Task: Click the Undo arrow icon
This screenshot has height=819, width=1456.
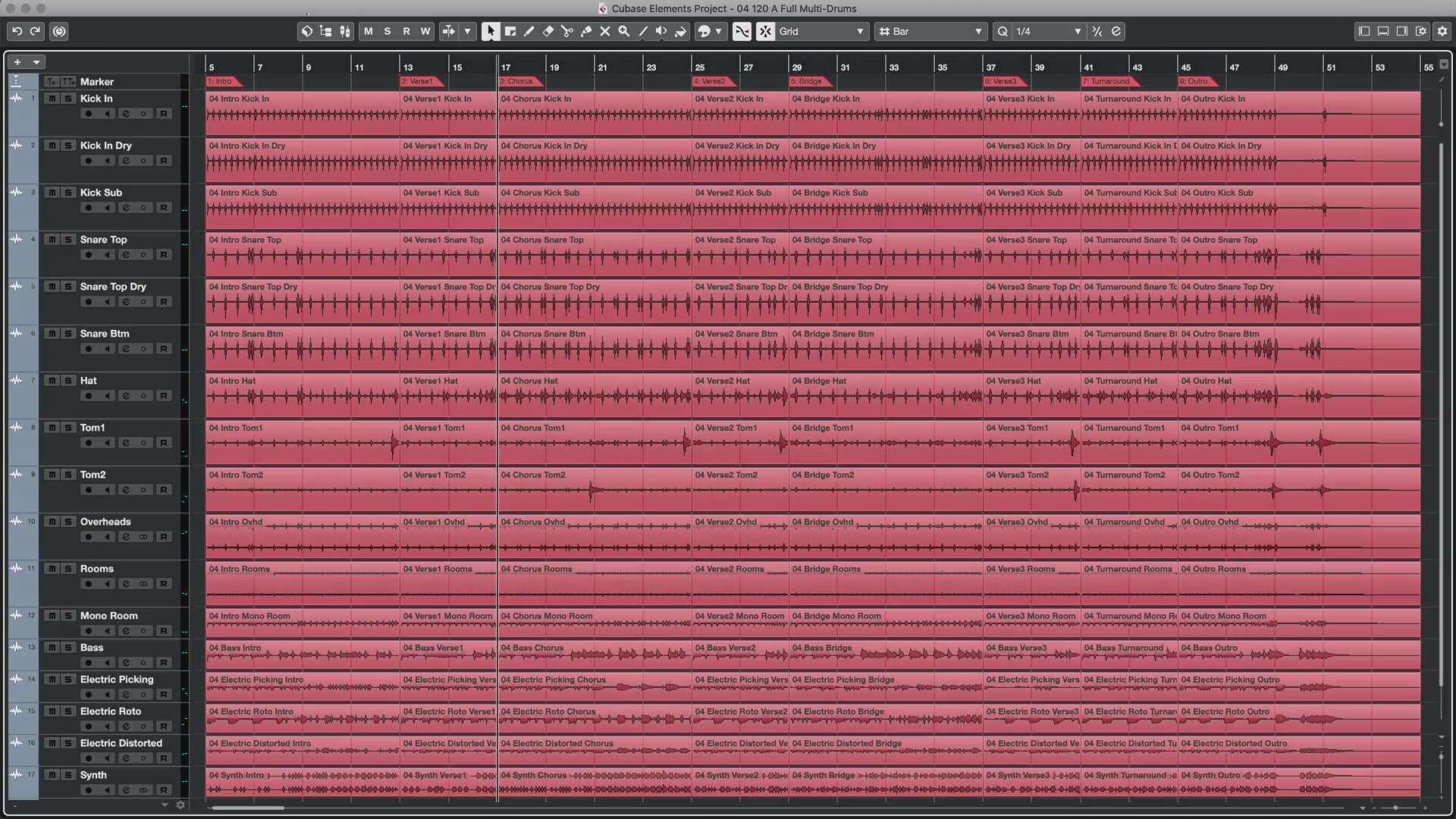Action: [x=17, y=31]
